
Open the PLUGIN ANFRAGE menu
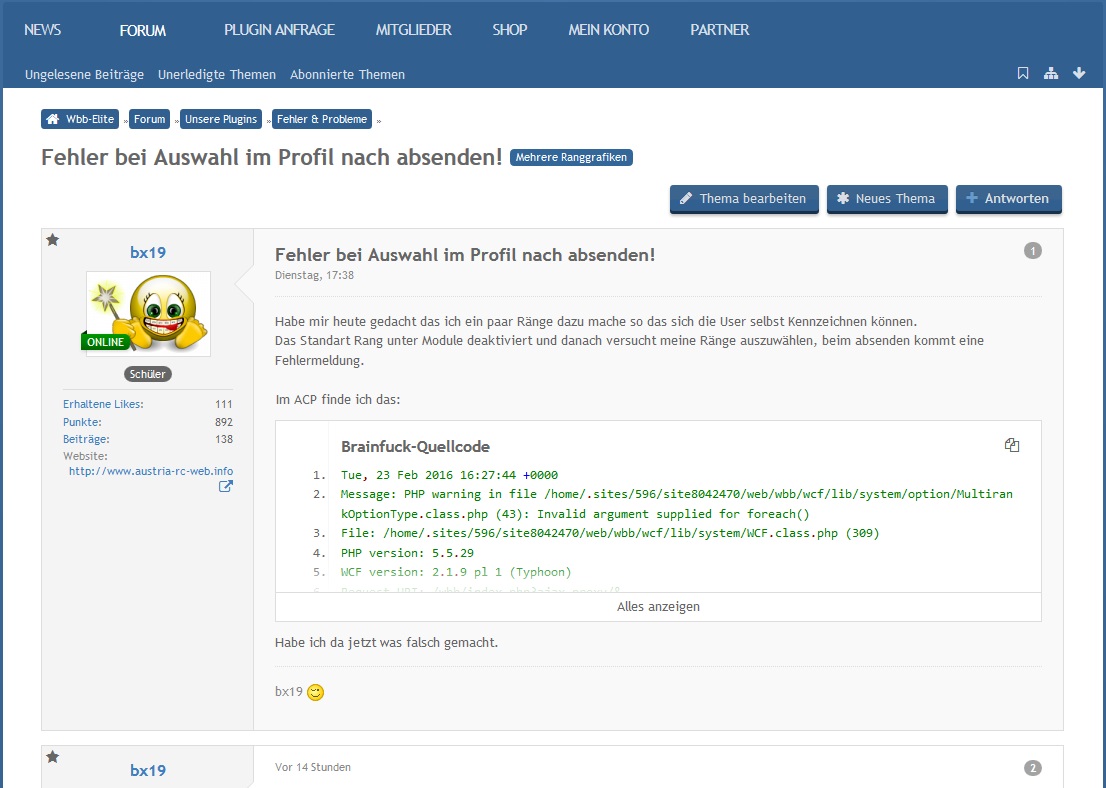tap(279, 30)
